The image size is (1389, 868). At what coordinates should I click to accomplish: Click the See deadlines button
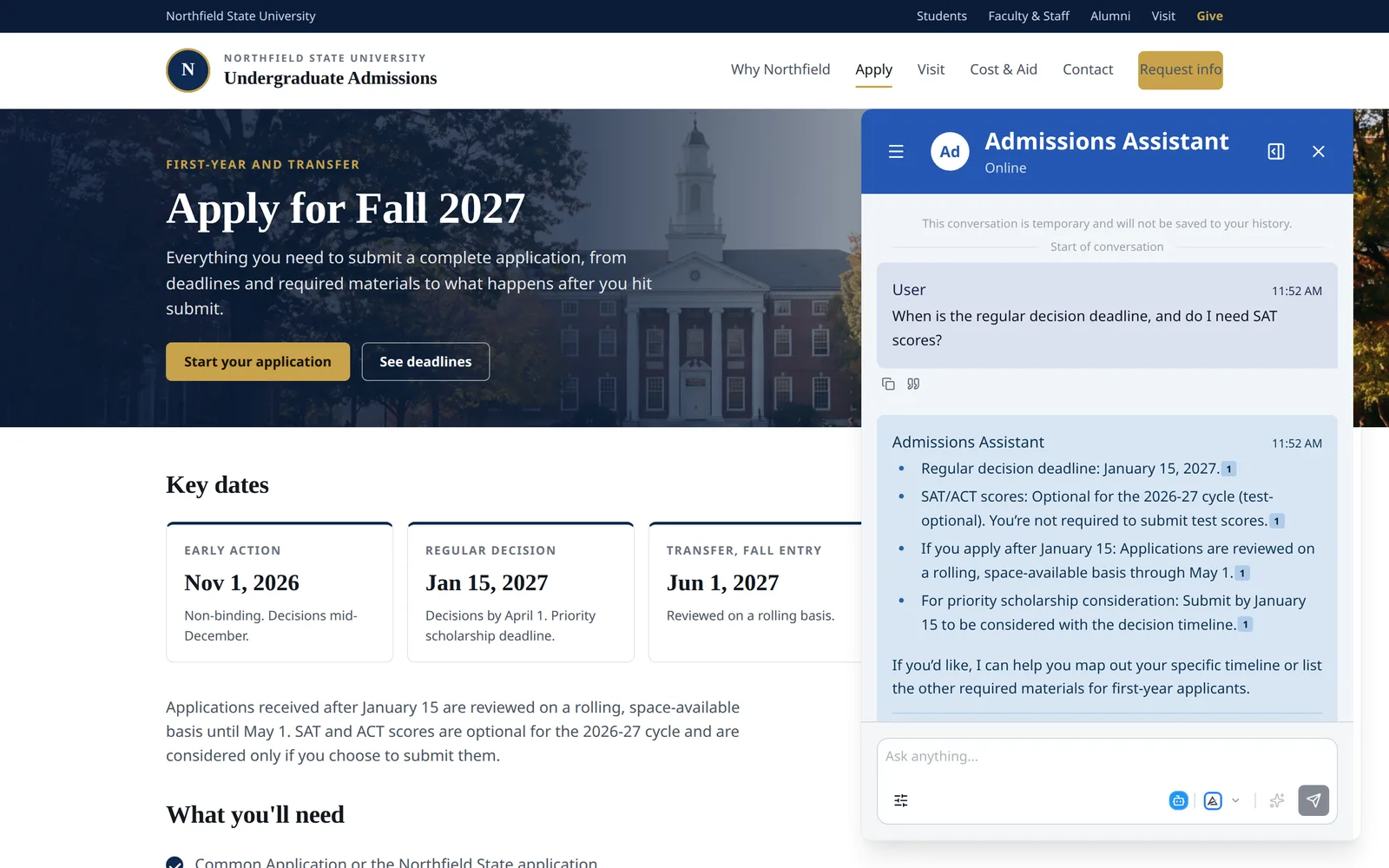click(x=425, y=362)
